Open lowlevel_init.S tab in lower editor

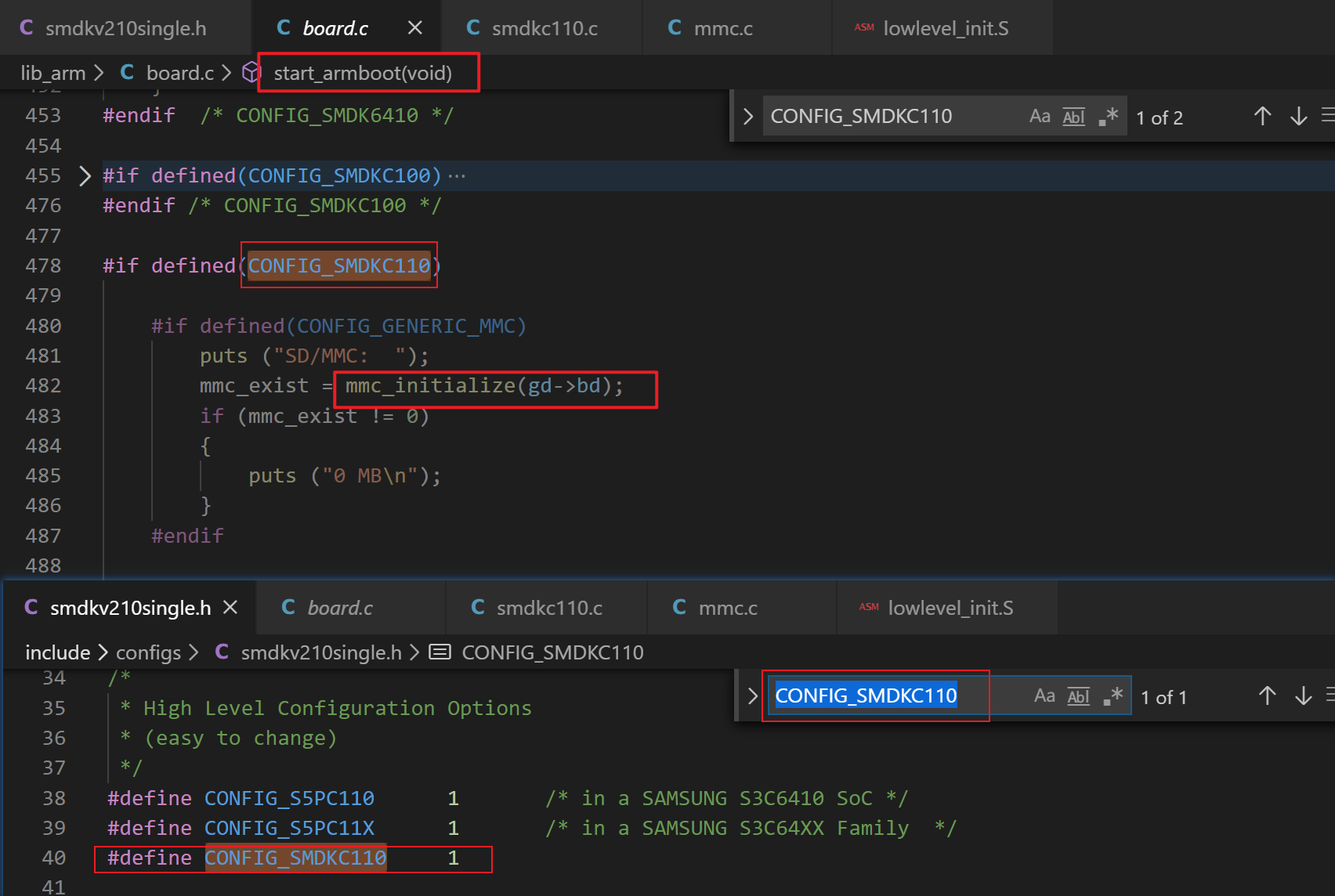[950, 609]
